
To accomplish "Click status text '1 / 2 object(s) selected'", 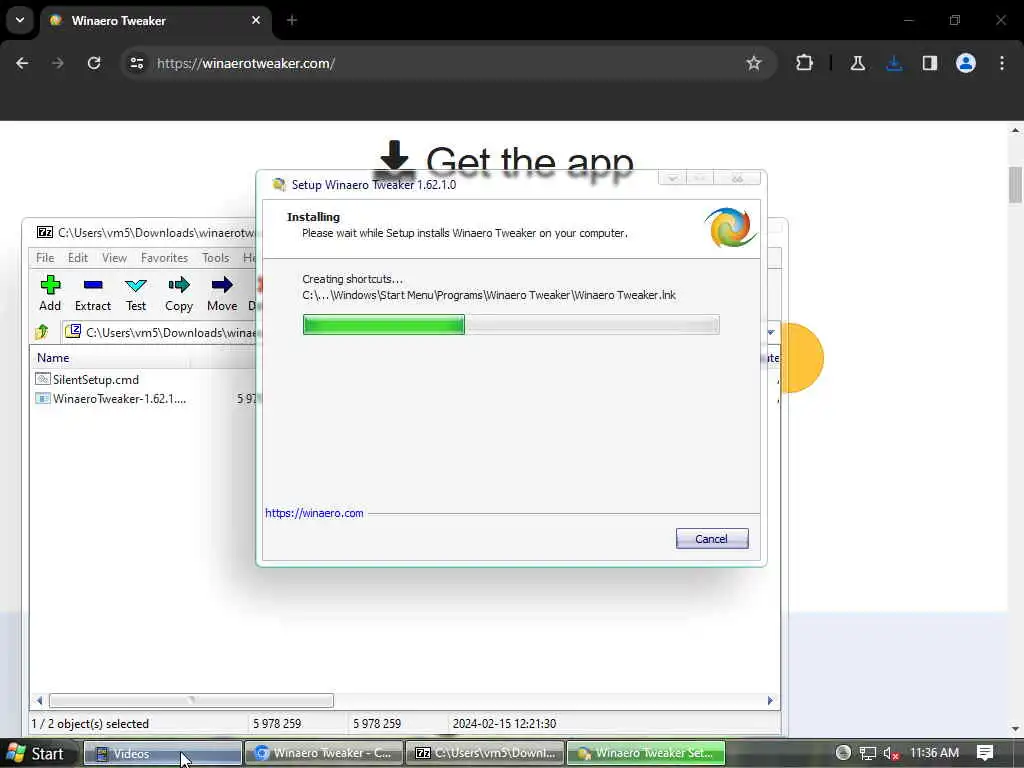I will click(90, 724).
